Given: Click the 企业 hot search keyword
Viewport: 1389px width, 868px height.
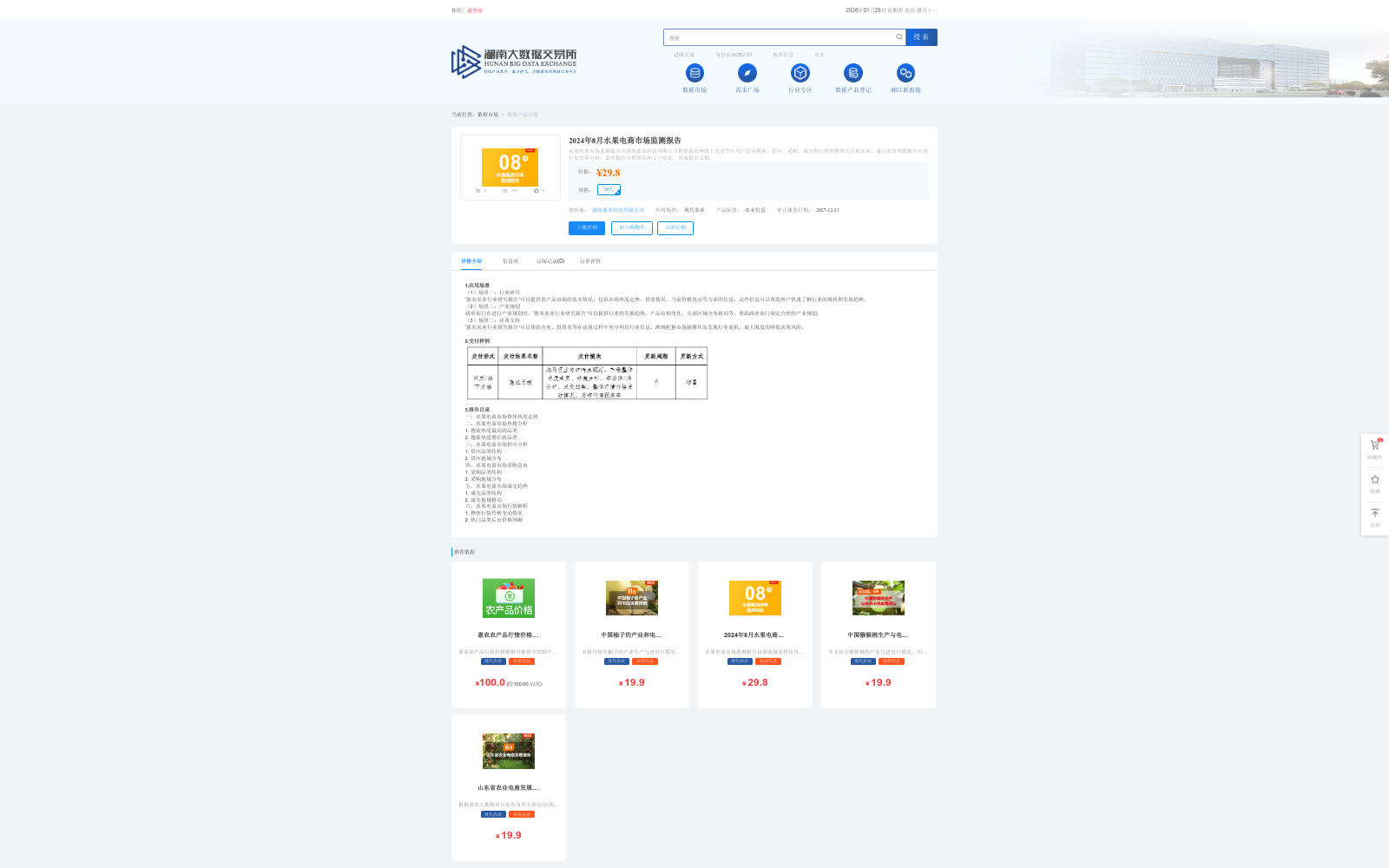Looking at the screenshot, I should point(820,55).
